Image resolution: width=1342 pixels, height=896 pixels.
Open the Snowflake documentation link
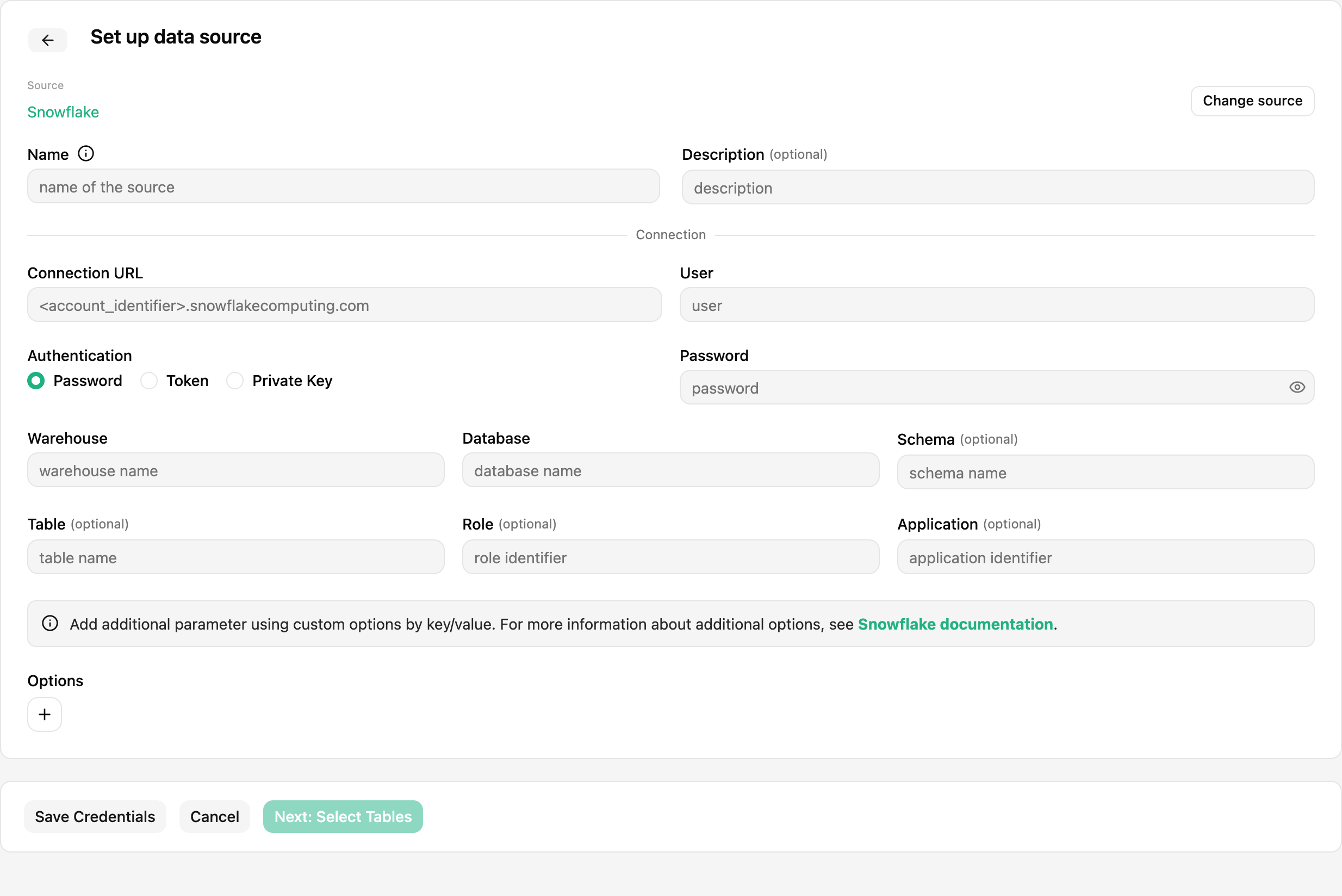coord(955,624)
